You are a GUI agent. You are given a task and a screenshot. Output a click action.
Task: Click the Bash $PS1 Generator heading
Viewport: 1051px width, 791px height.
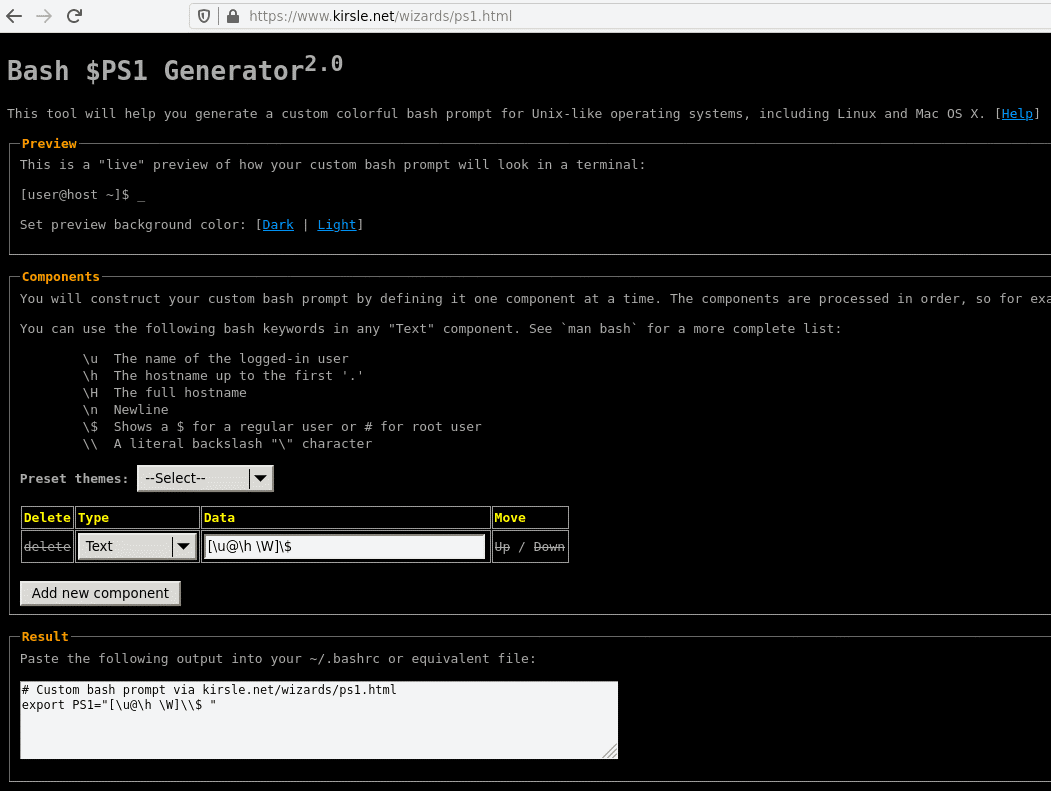pos(175,69)
